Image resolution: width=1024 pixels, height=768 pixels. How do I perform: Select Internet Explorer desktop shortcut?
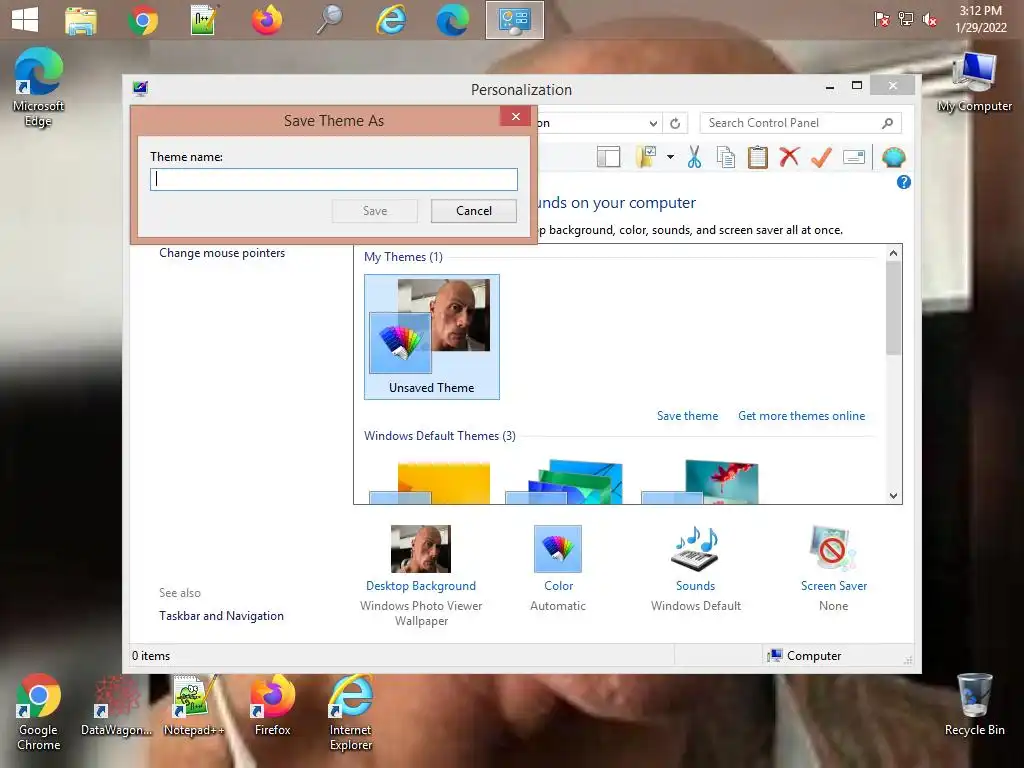(351, 712)
